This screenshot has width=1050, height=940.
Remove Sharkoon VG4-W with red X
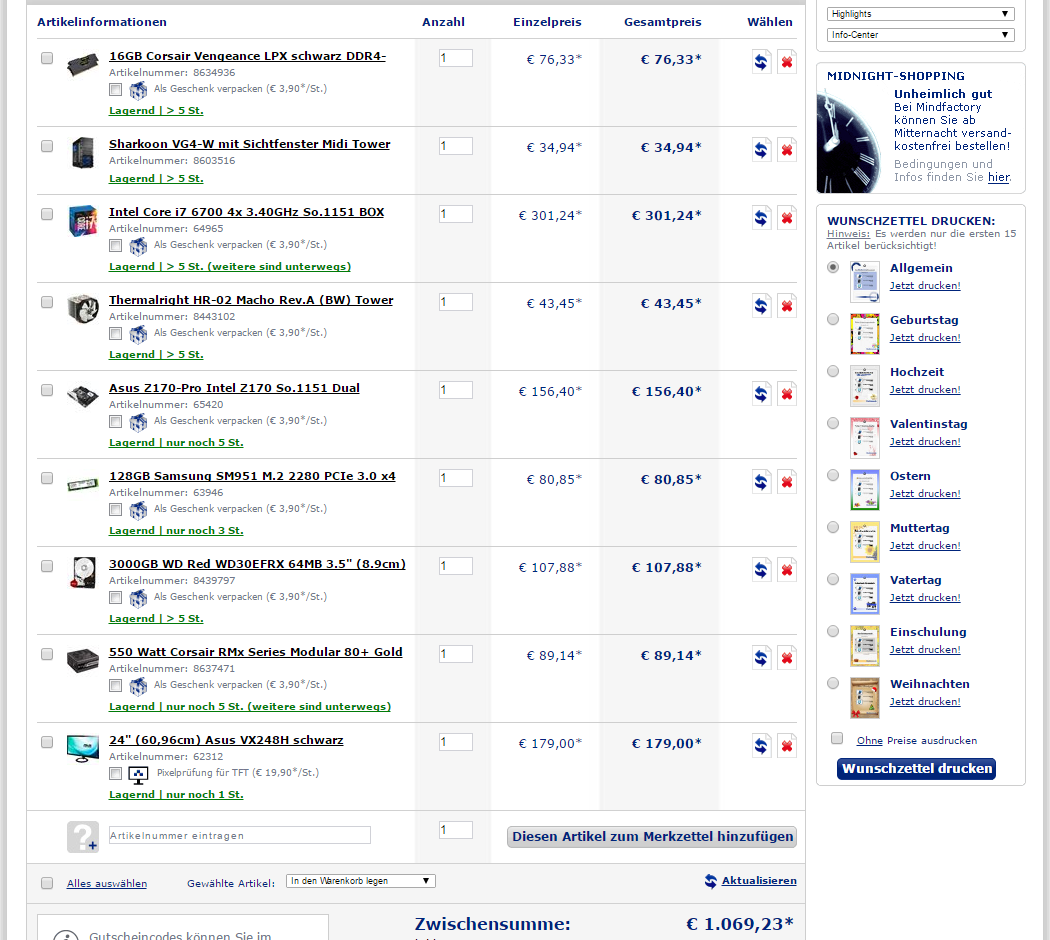click(787, 150)
